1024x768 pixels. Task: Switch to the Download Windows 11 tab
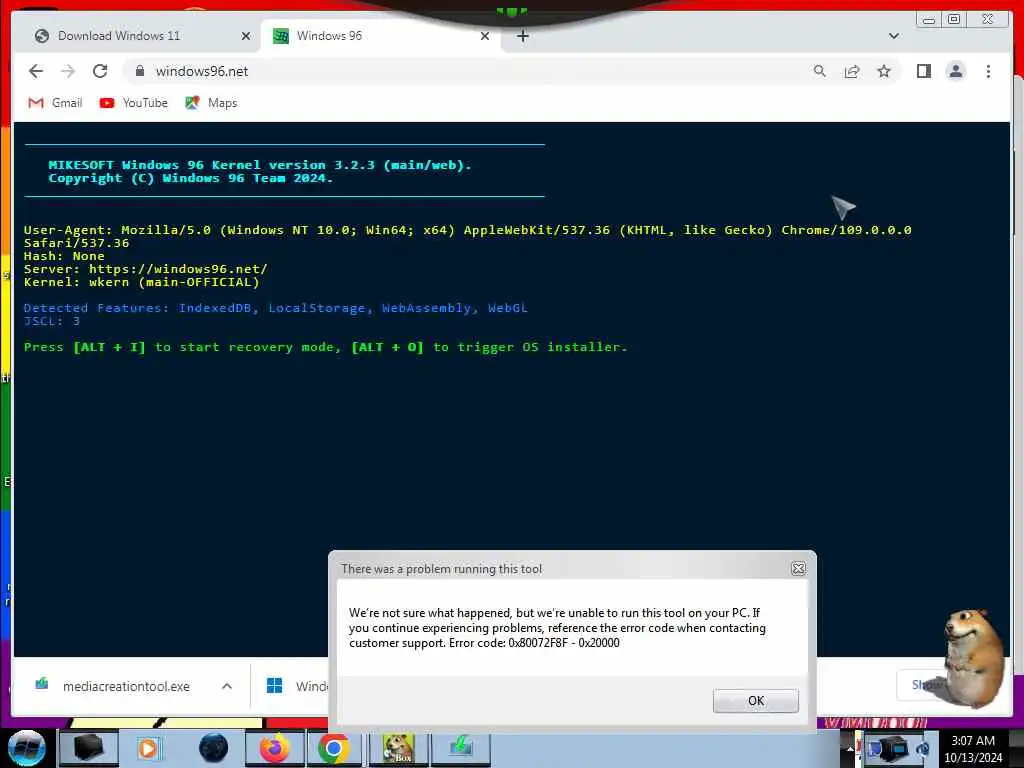pyautogui.click(x=140, y=36)
